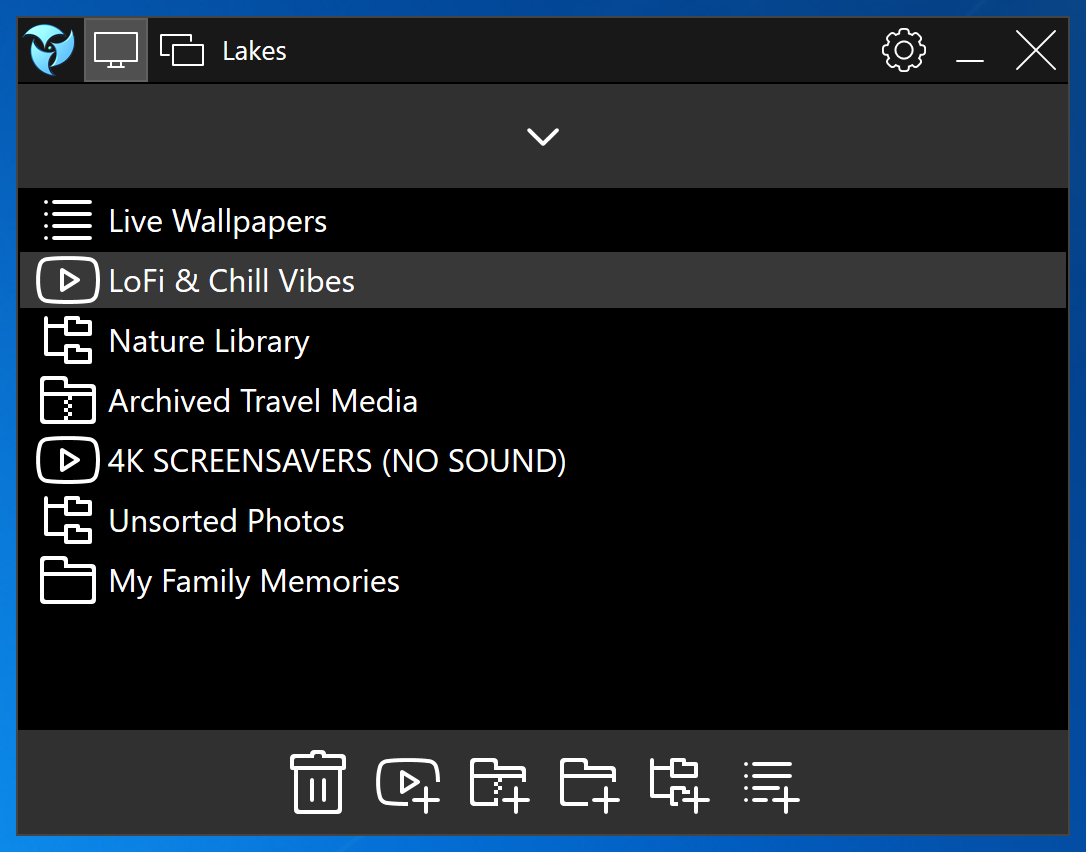1086x852 pixels.
Task: Choose the 4K SCREENSAVERS (NO SOUND) playlist
Action: tap(336, 460)
